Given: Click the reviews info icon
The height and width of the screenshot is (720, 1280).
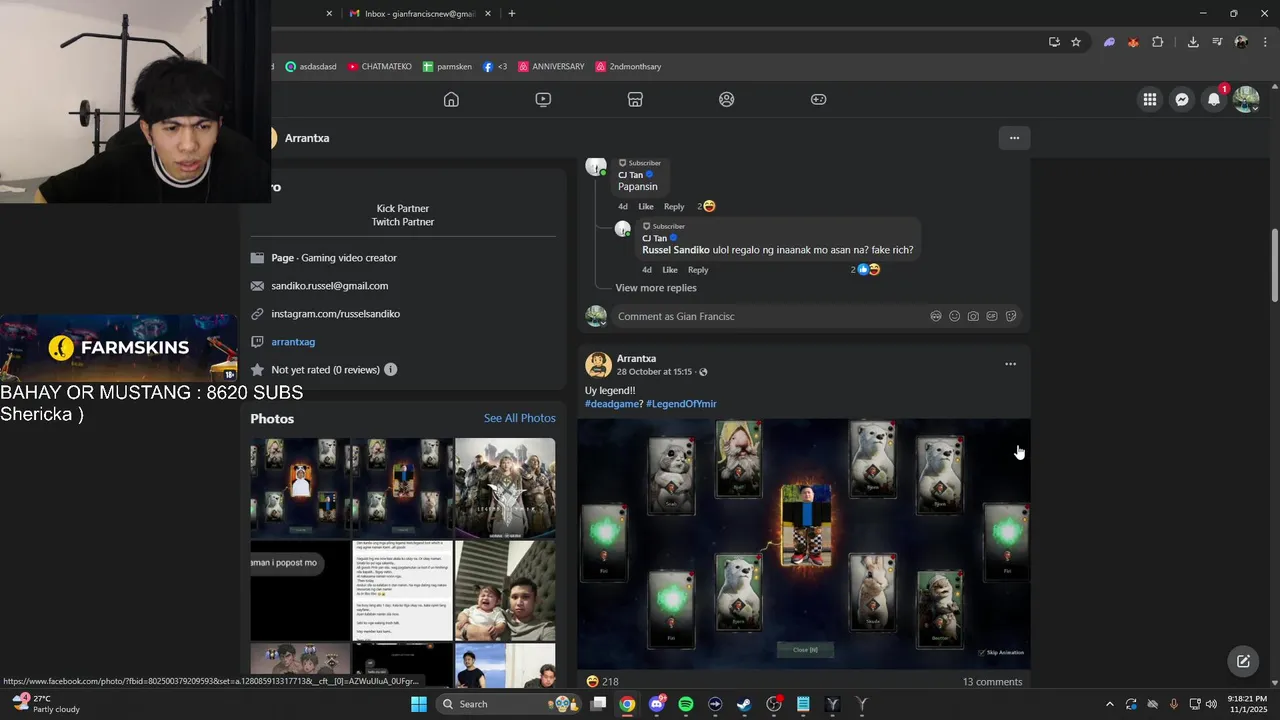Looking at the screenshot, I should click(x=391, y=370).
